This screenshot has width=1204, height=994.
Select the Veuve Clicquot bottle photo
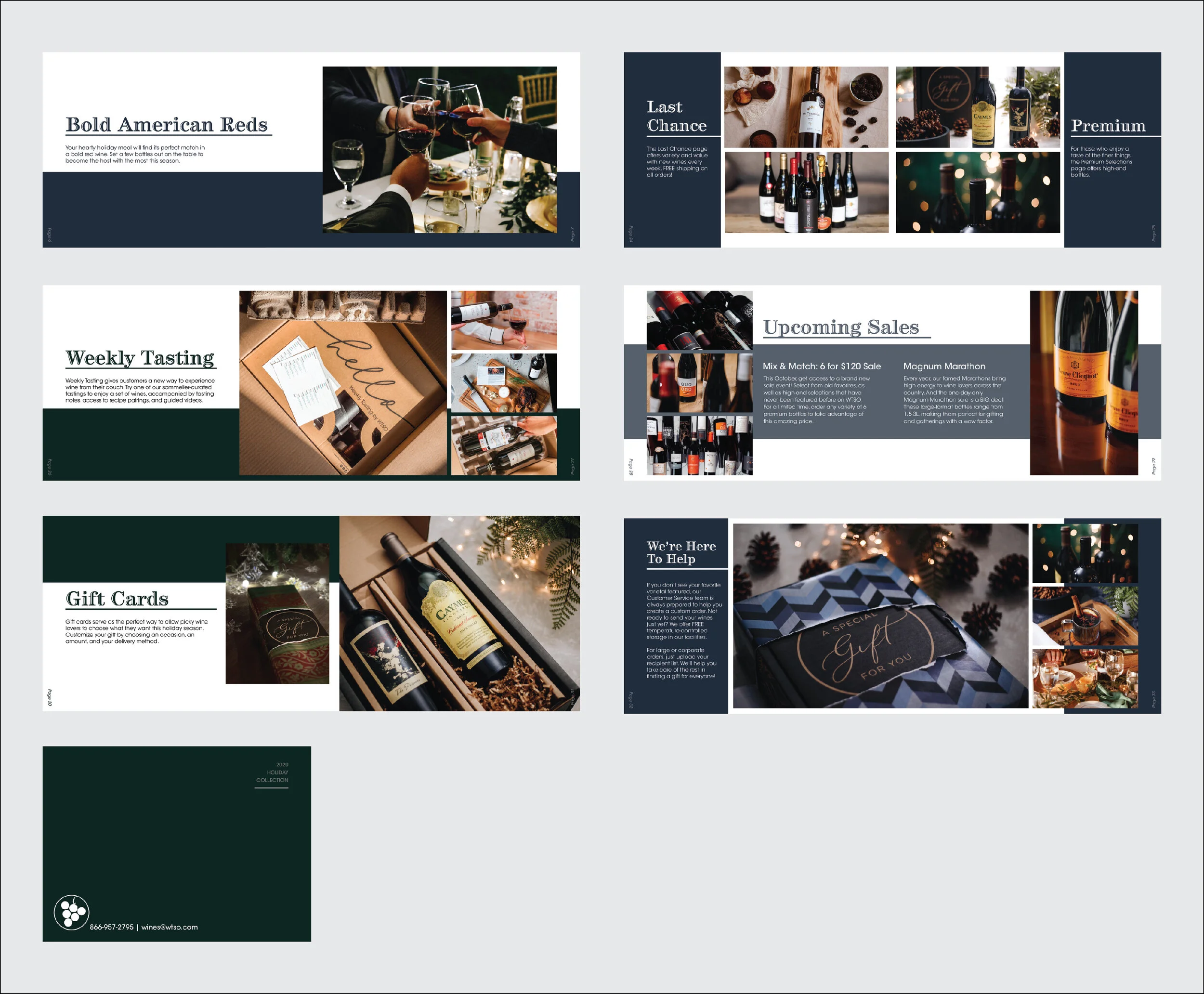pyautogui.click(x=1083, y=382)
